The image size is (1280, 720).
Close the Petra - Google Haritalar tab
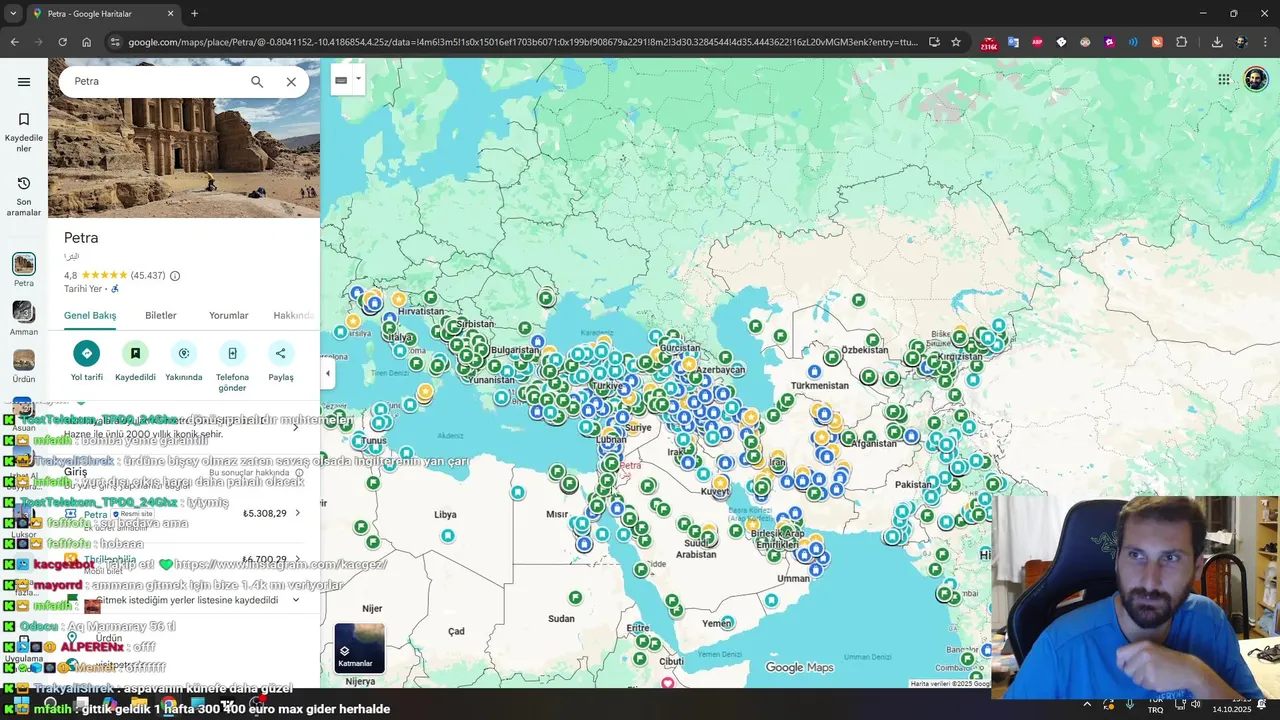coord(170,13)
